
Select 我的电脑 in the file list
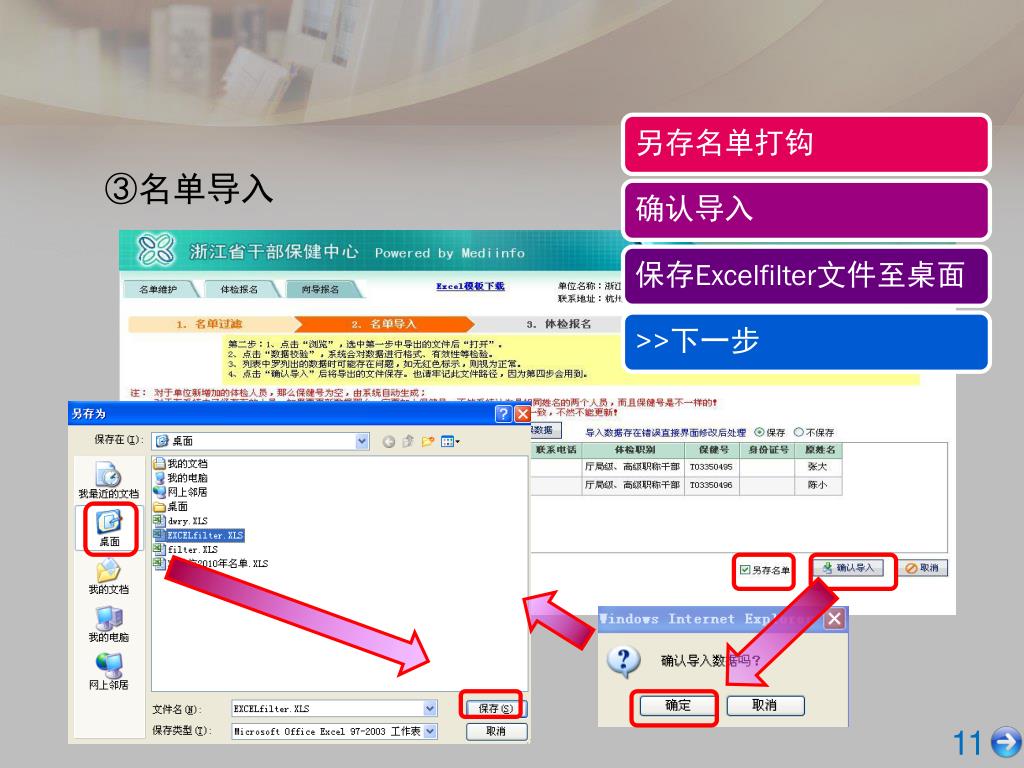[180, 477]
